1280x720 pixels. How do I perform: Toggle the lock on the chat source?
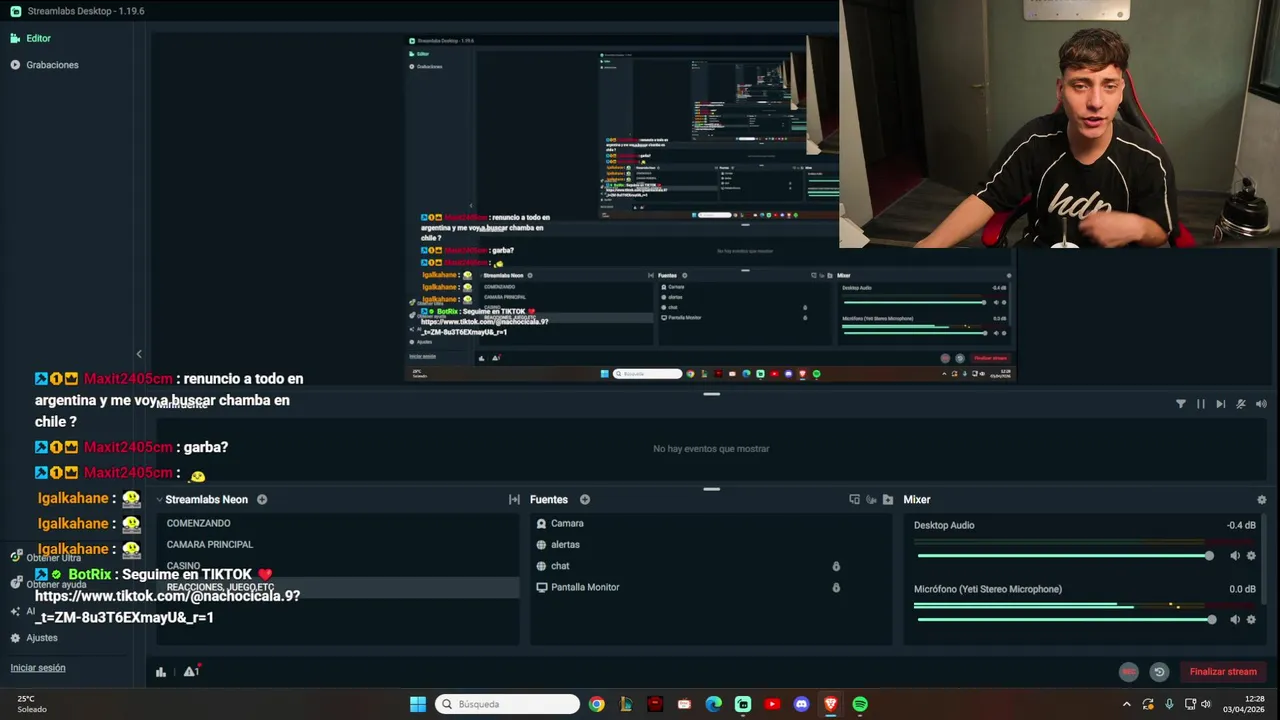coord(836,566)
